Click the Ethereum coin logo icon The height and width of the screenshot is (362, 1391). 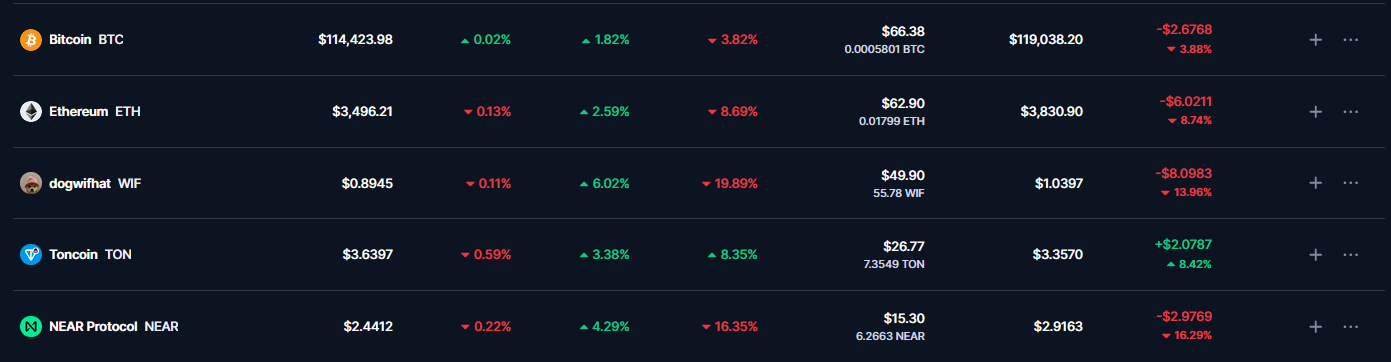[31, 111]
